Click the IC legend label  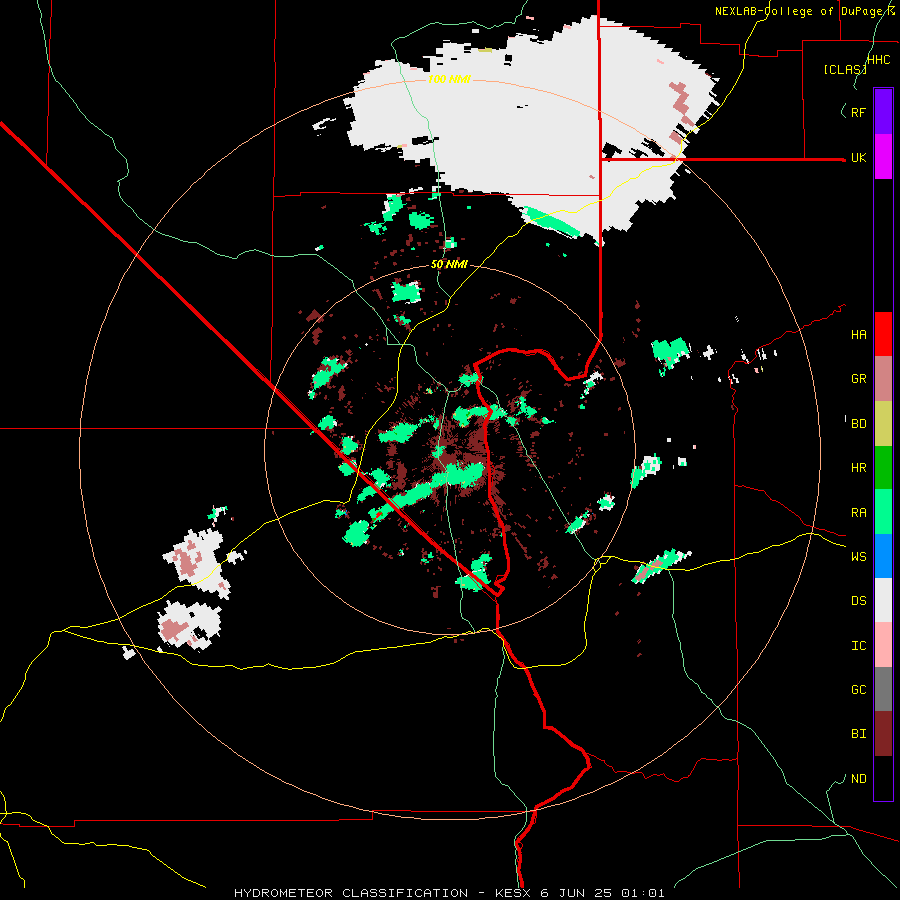click(858, 646)
